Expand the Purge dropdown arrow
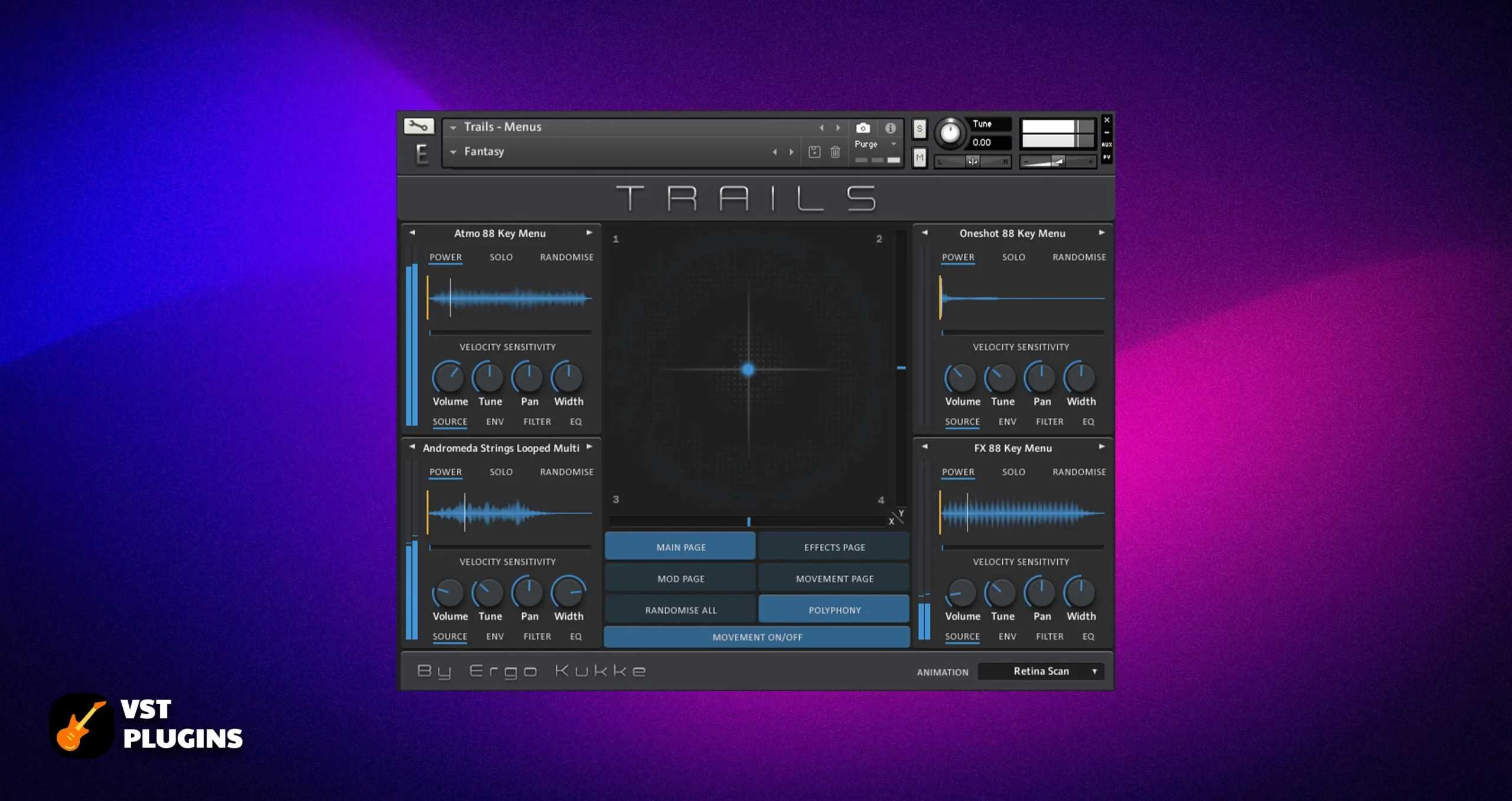1512x801 pixels. (x=894, y=144)
